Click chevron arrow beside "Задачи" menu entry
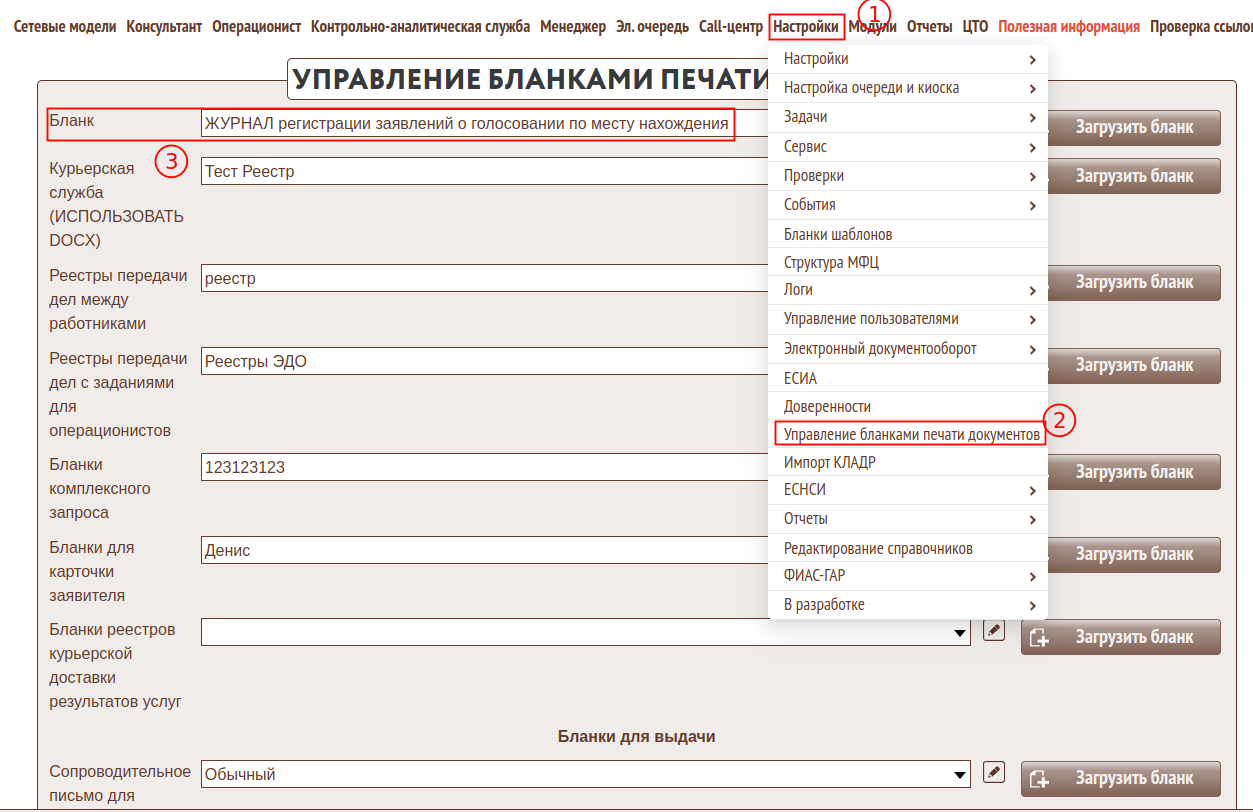Image resolution: width=1253 pixels, height=812 pixels. point(1032,118)
